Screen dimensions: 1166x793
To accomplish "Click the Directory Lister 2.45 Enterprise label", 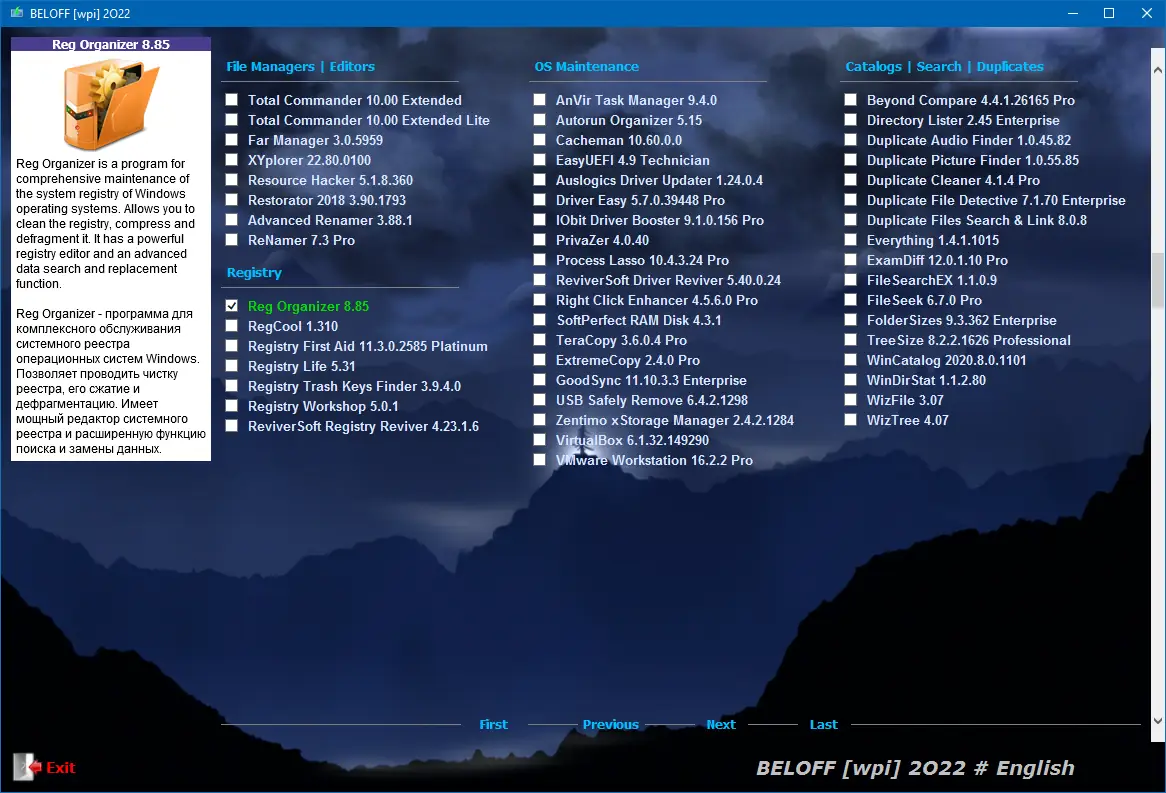I will [963, 120].
